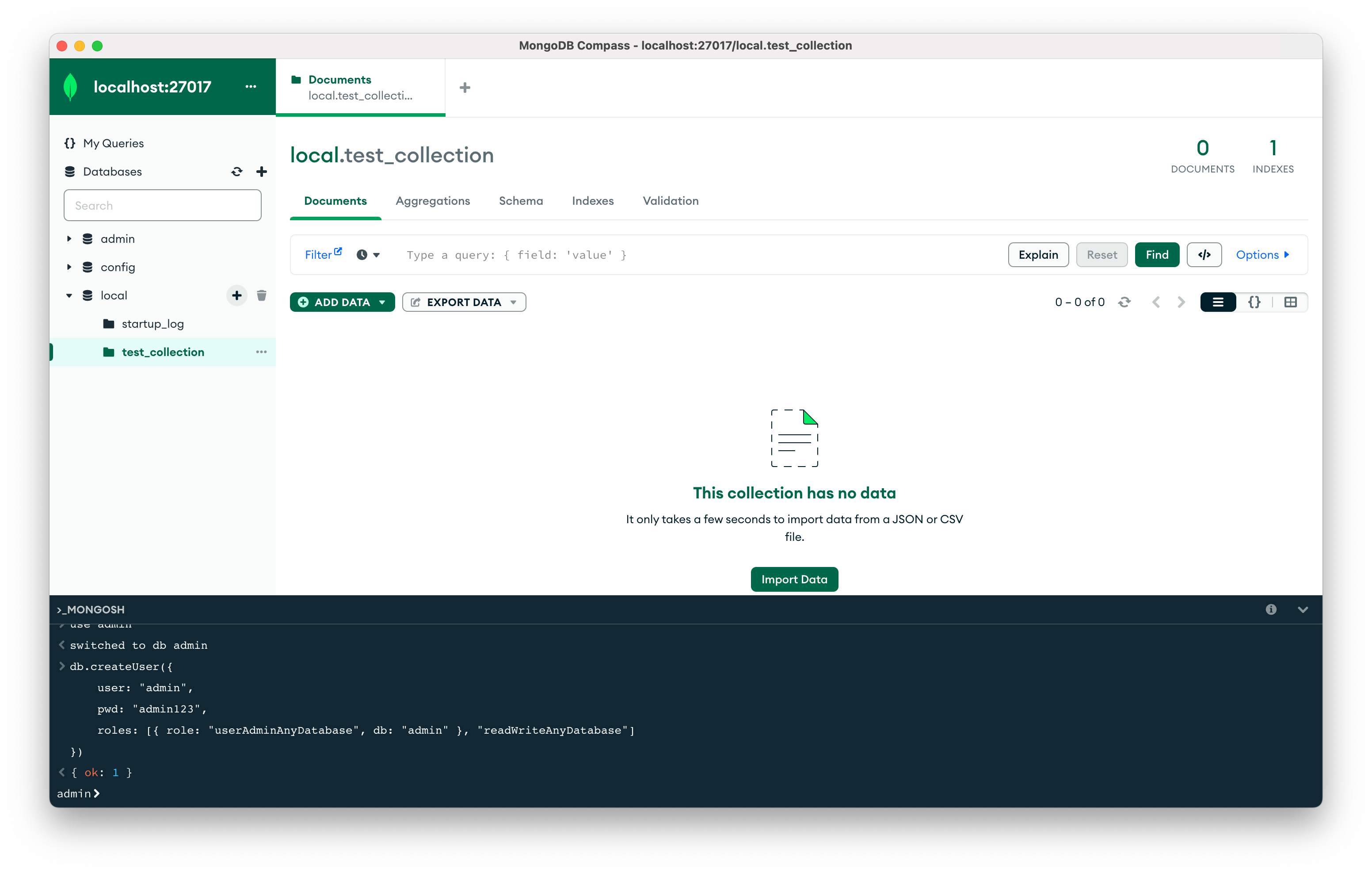
Task: Open the new tab with plus icon
Action: (x=465, y=88)
